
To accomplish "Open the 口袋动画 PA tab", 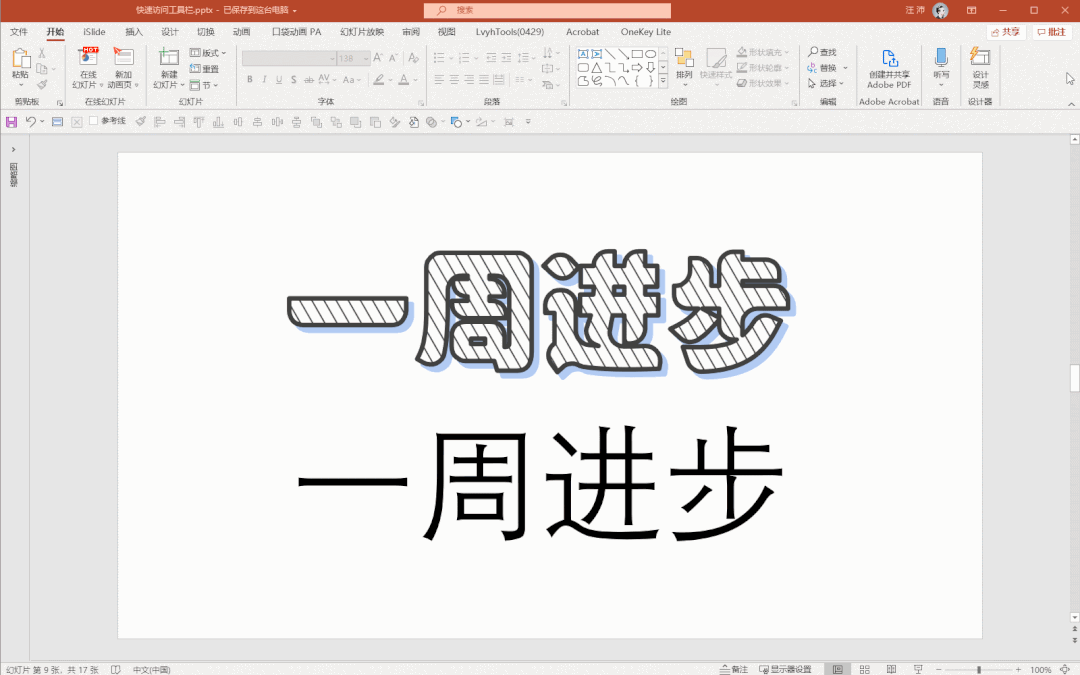I will (x=296, y=32).
